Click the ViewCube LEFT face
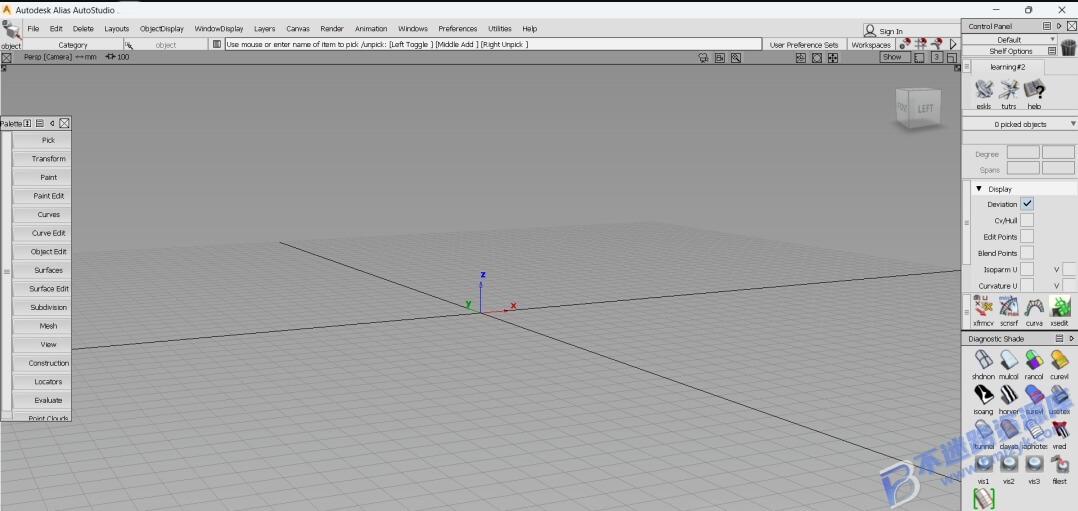This screenshot has width=1078, height=511. (925, 109)
